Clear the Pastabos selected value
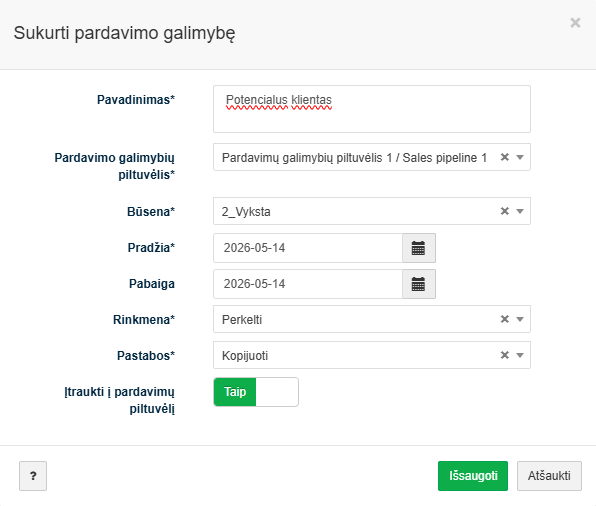This screenshot has height=506, width=596. point(504,355)
